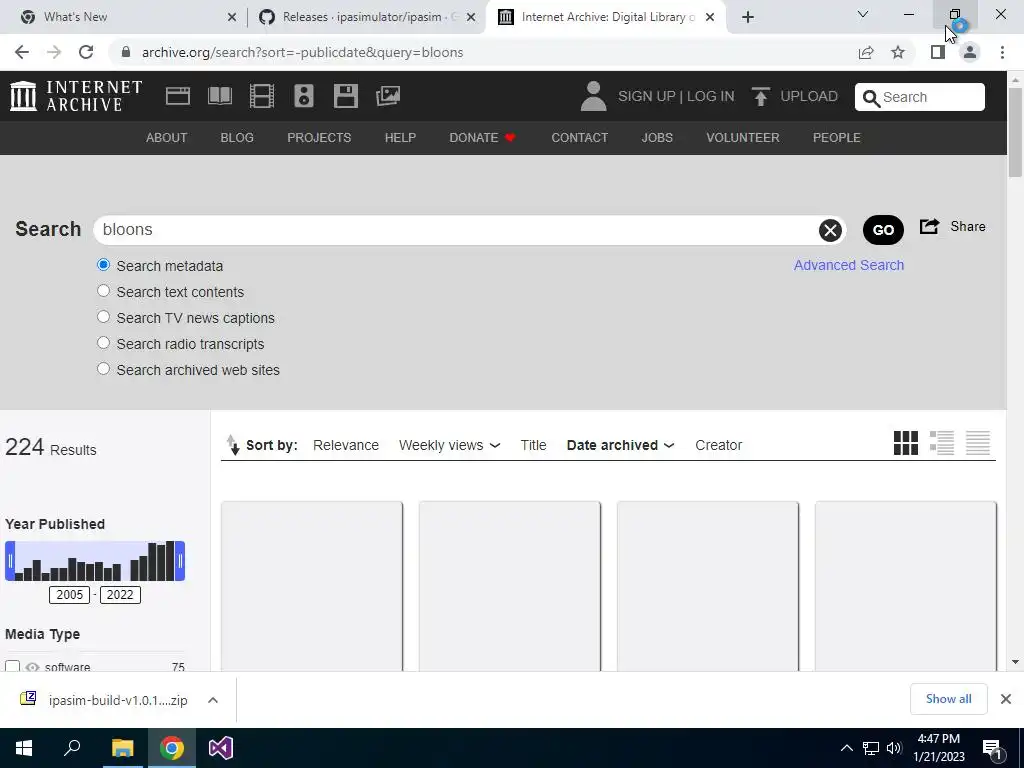Select Search text contents option
The height and width of the screenshot is (768, 1024).
(x=103, y=291)
